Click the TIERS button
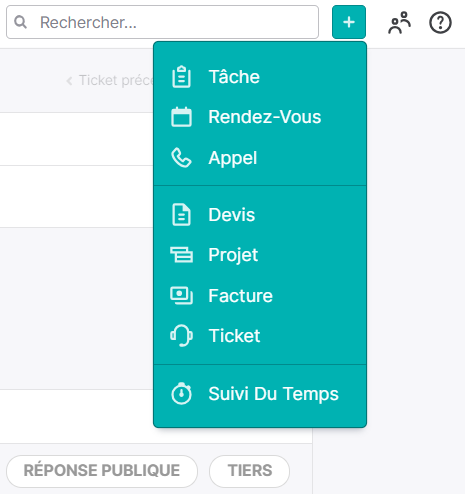Image resolution: width=465 pixels, height=494 pixels. click(x=249, y=471)
